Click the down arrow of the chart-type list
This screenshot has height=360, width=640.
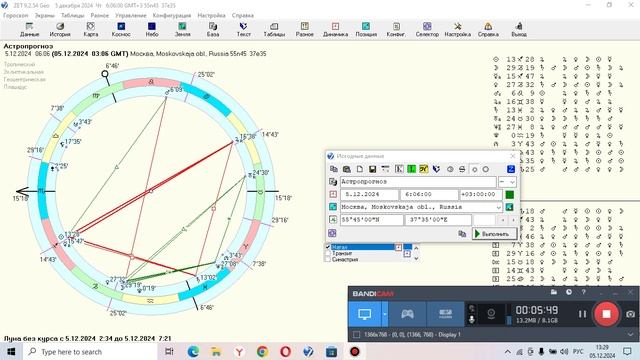click(416, 258)
